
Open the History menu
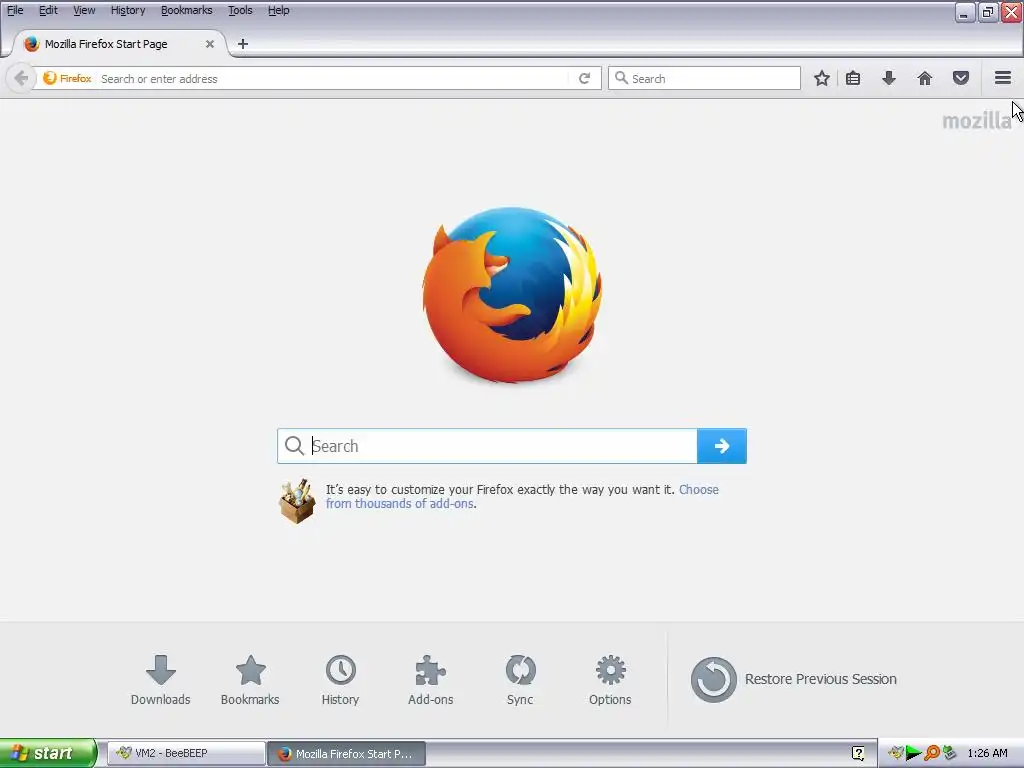click(x=128, y=10)
